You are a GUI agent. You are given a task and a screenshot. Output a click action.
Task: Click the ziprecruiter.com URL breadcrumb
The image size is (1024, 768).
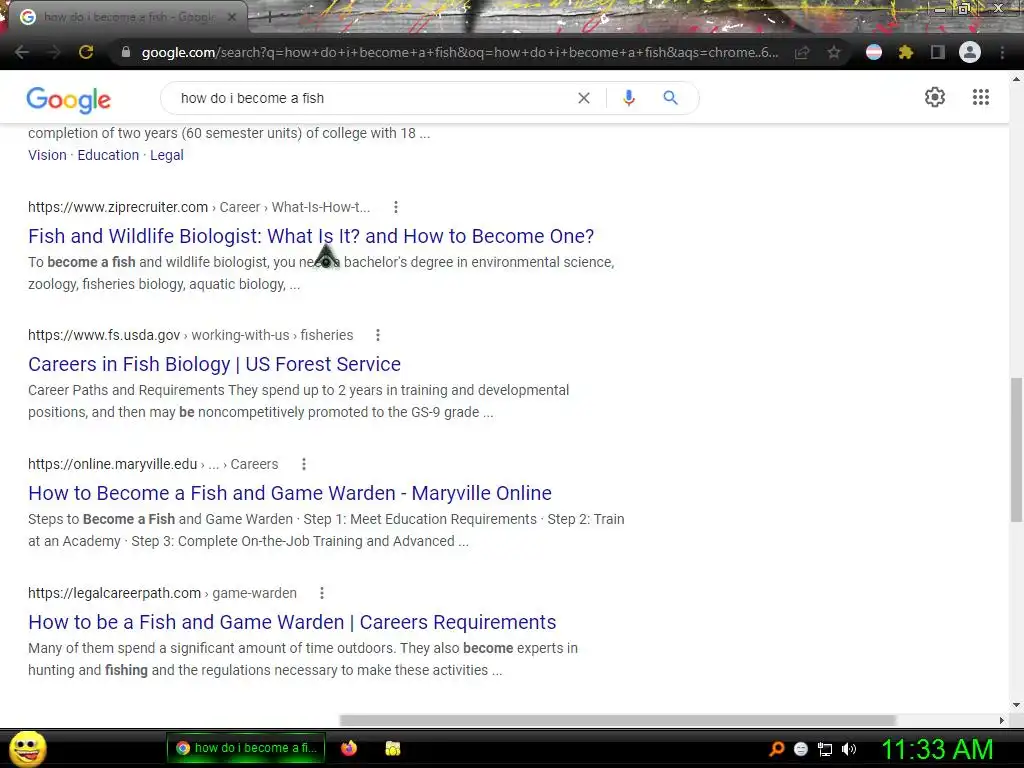199,207
